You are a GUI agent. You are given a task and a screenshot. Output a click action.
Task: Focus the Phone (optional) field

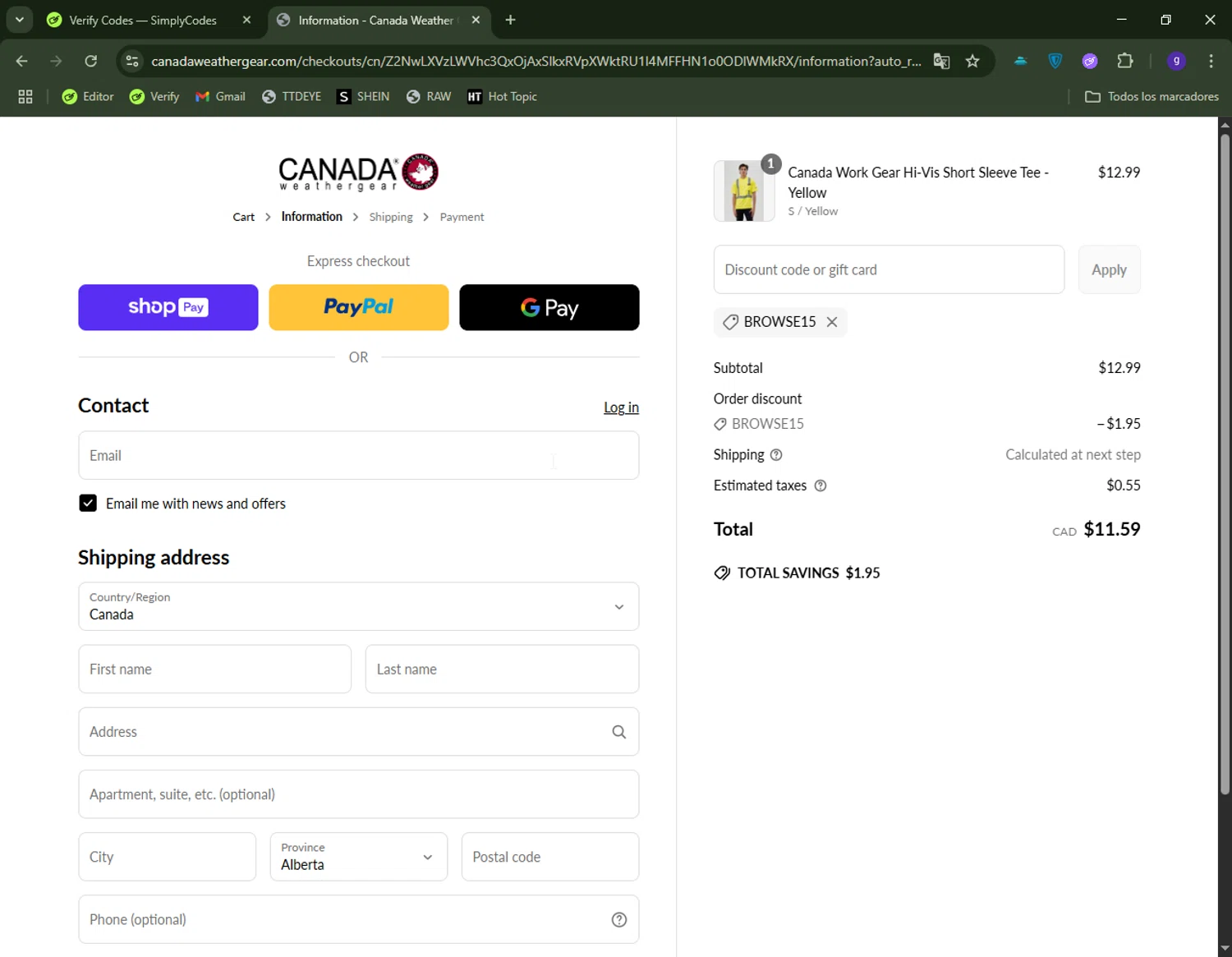359,919
